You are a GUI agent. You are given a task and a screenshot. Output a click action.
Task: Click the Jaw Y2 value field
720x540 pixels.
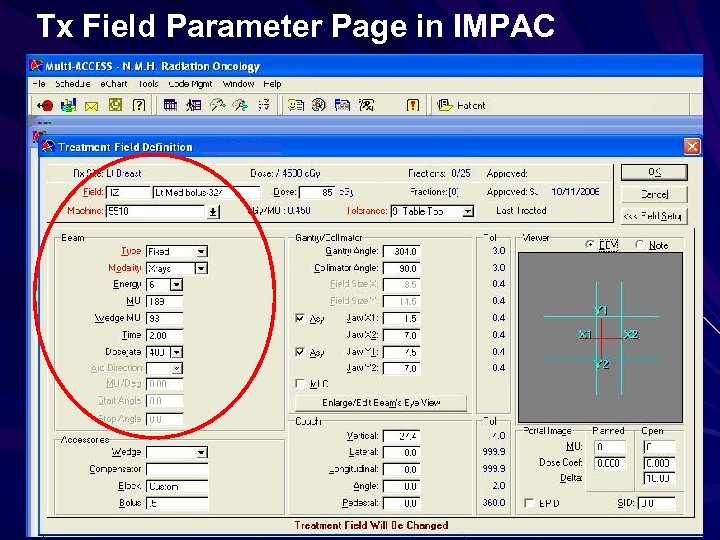pos(401,368)
